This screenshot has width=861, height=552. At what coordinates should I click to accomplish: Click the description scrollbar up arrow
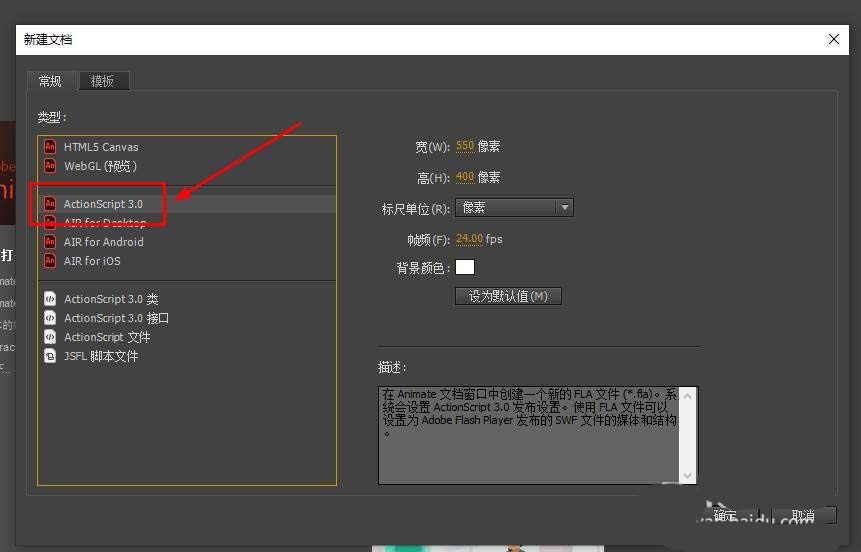pyautogui.click(x=687, y=395)
